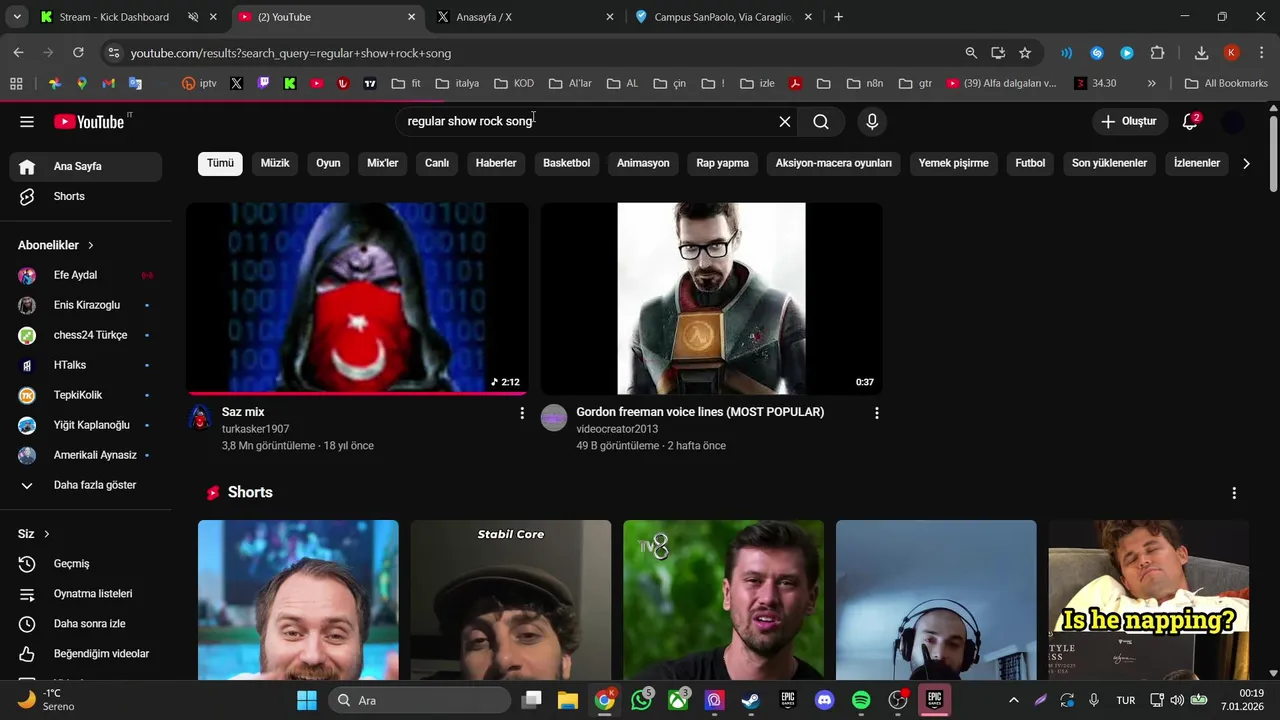Open the iptv bookmark

click(199, 84)
